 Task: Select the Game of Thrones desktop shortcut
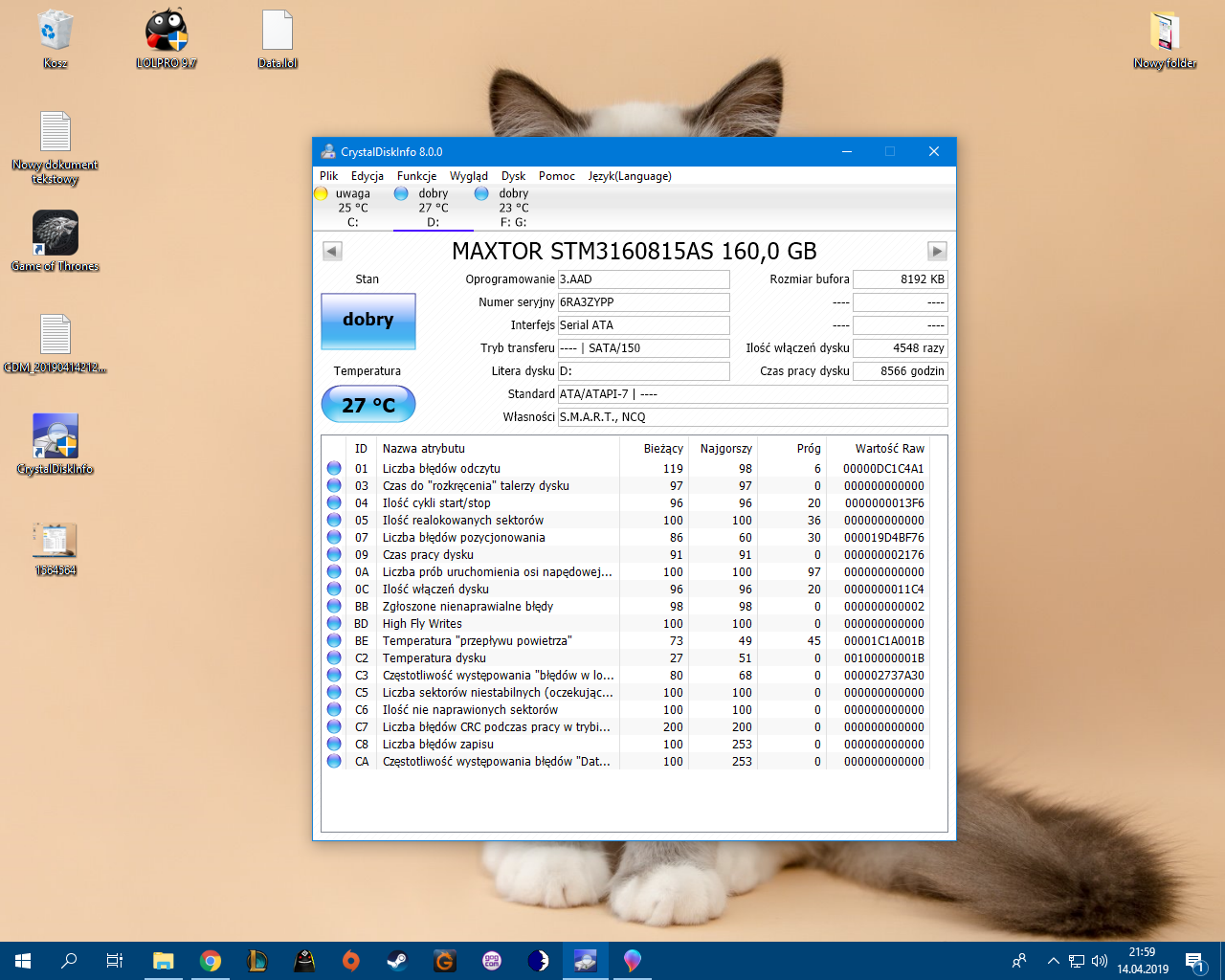click(x=56, y=241)
